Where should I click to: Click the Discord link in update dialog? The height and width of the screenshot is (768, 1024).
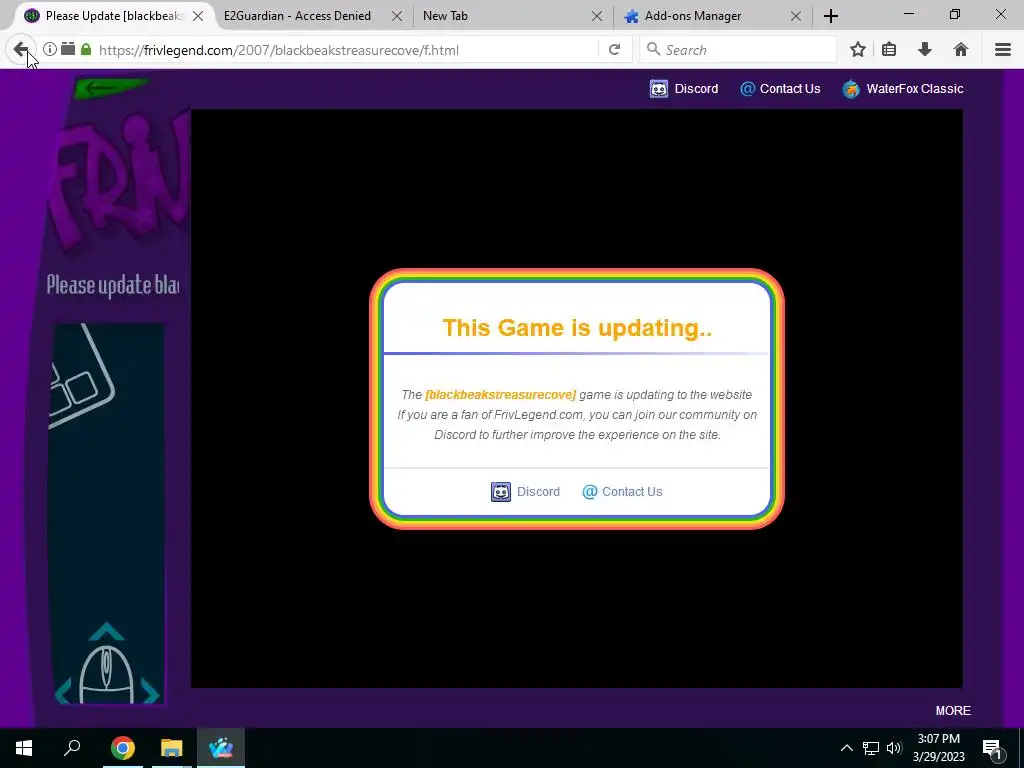coord(525,492)
